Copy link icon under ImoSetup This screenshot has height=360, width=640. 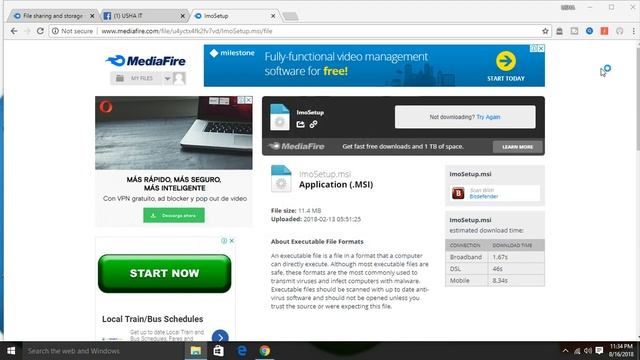(313, 124)
